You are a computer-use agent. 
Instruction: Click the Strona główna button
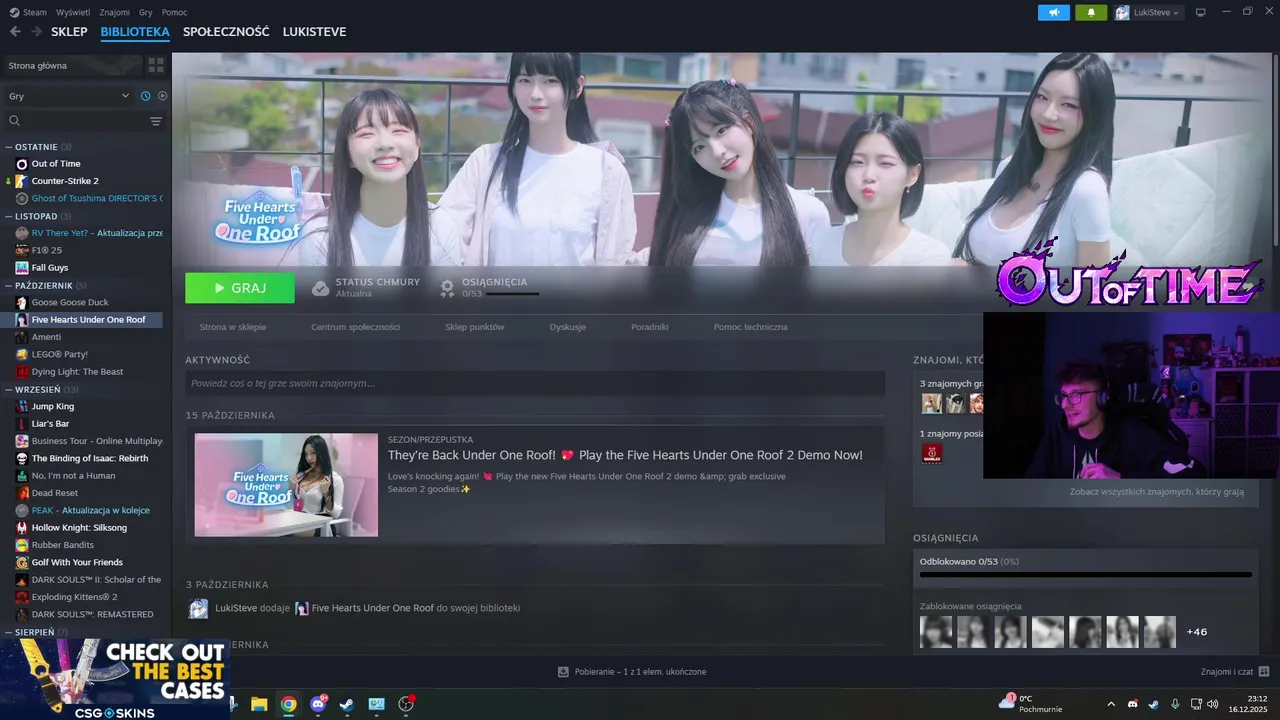[72, 65]
